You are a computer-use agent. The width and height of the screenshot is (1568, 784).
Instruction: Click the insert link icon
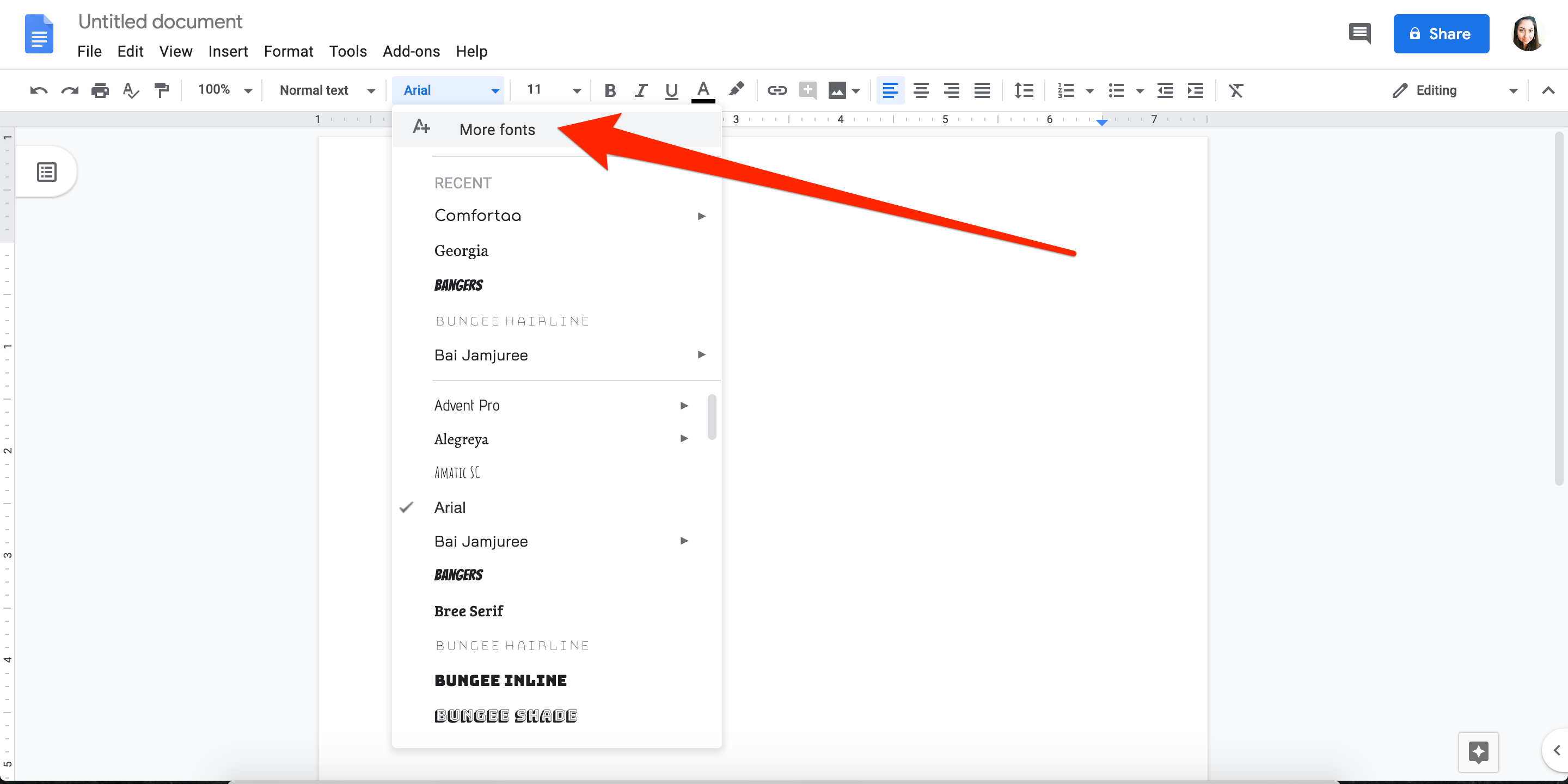777,91
